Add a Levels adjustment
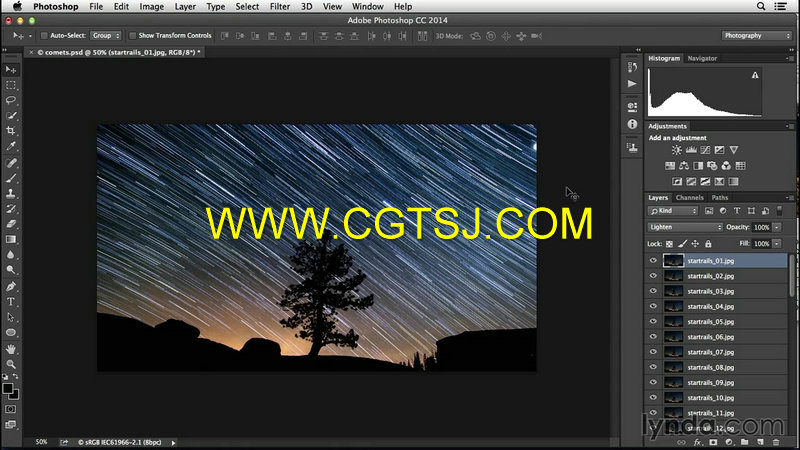 coord(691,150)
